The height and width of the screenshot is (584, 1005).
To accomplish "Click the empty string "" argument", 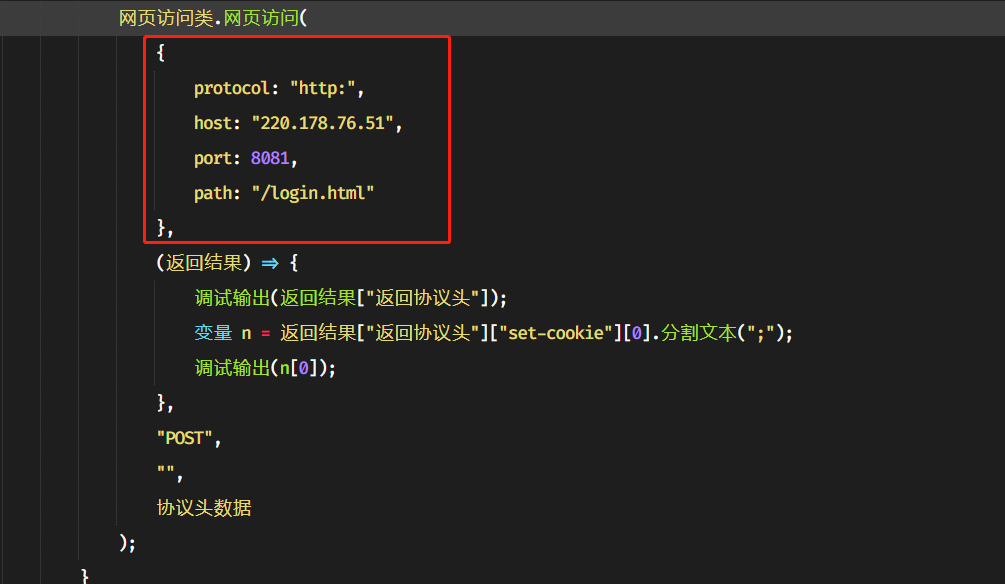I will click(x=166, y=471).
